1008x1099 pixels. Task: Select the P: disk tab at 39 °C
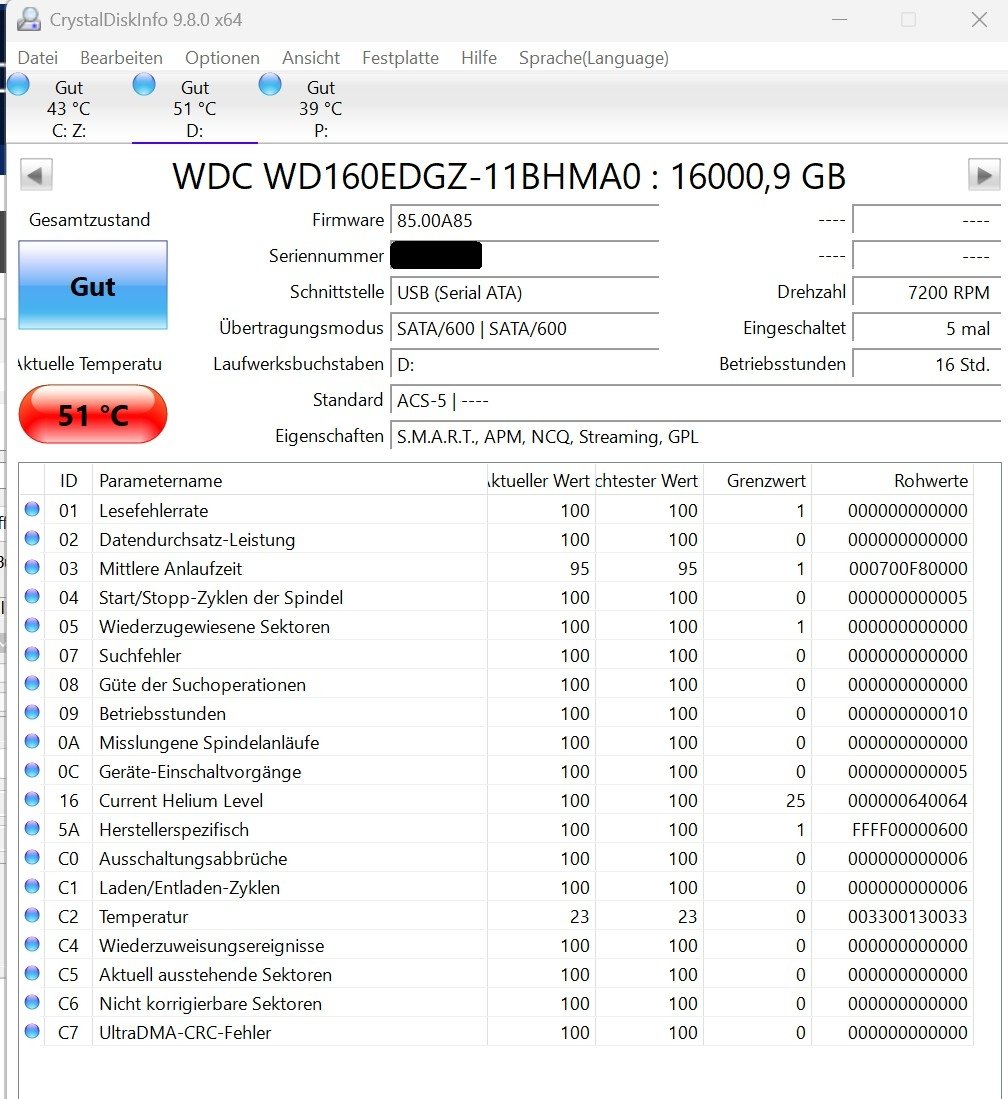click(x=320, y=108)
